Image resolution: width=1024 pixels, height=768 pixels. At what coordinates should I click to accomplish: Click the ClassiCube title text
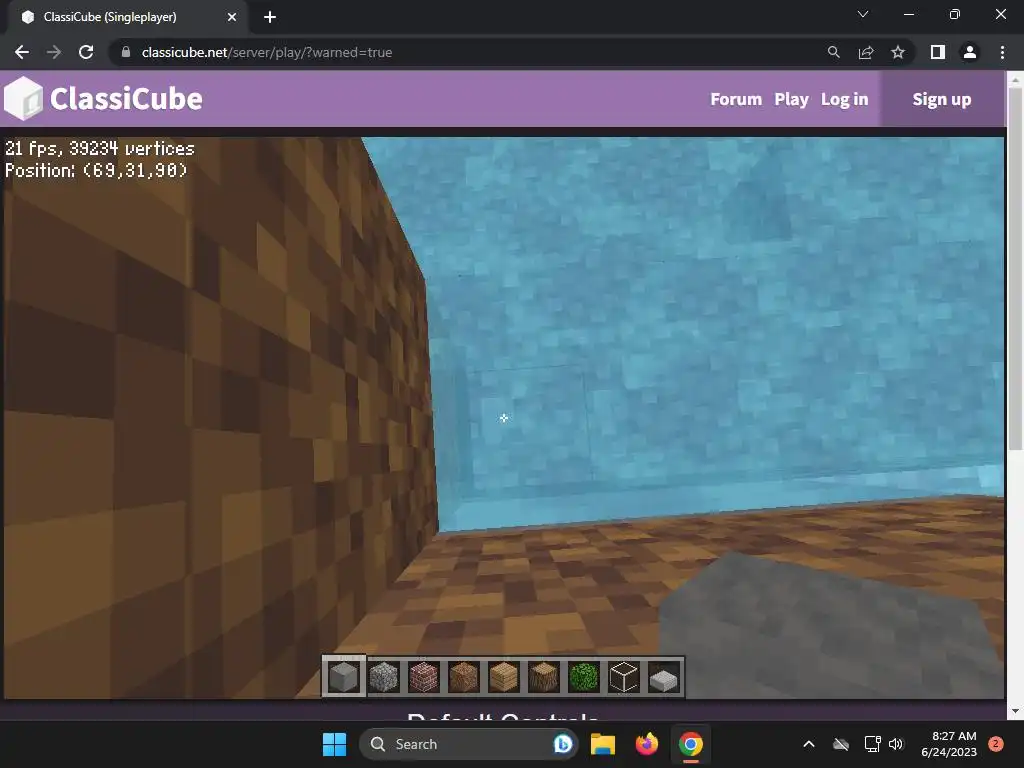(x=126, y=99)
